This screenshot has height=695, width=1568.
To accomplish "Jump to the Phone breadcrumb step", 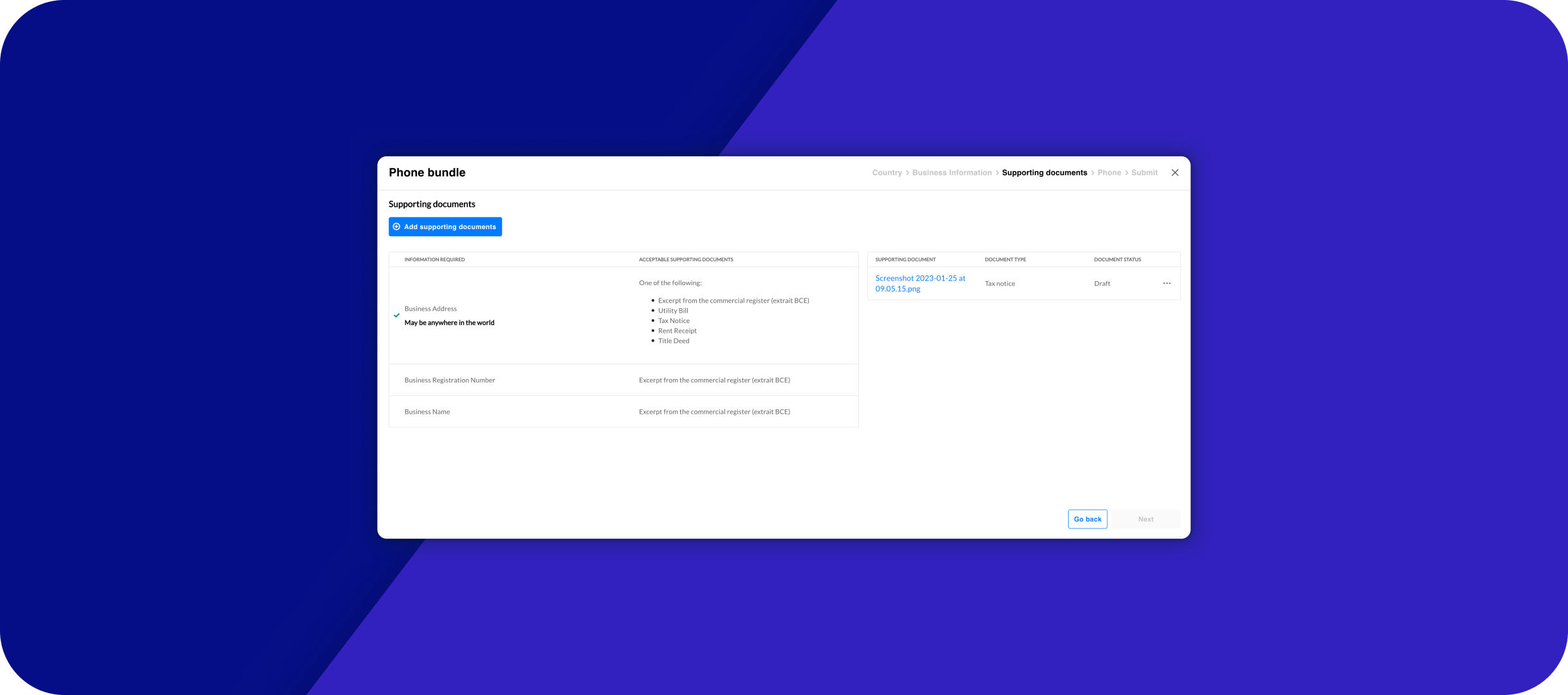I will (x=1109, y=172).
